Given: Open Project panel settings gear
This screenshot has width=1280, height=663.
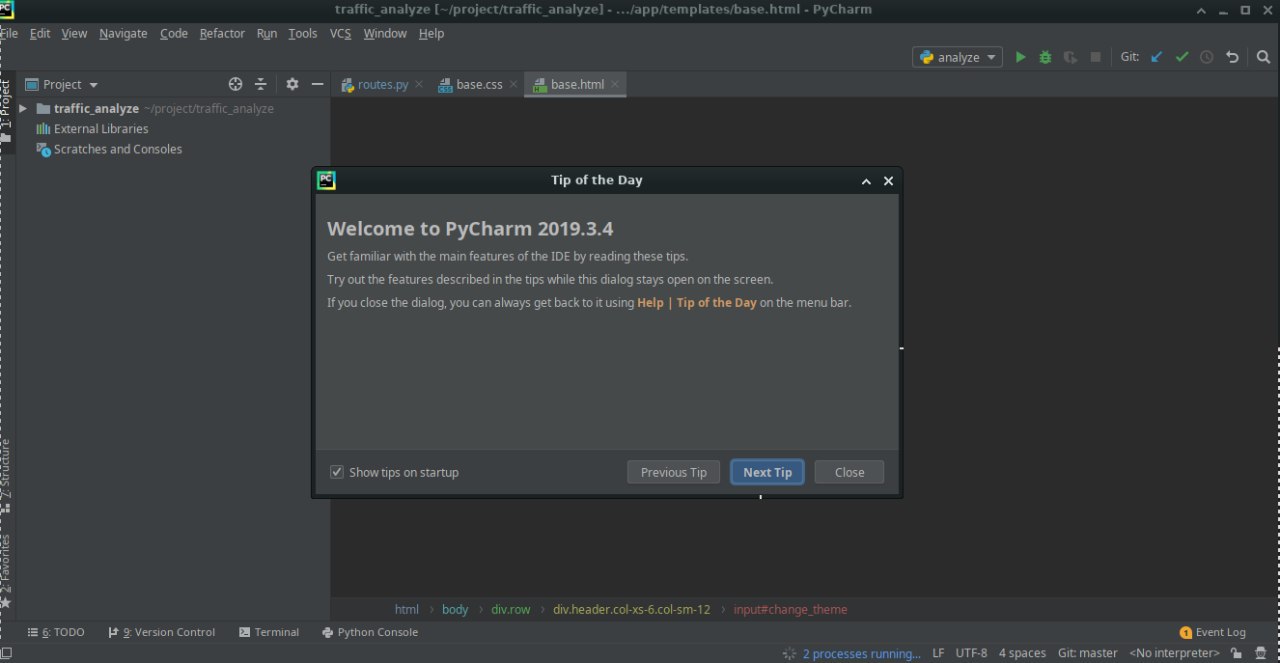Looking at the screenshot, I should tap(292, 85).
